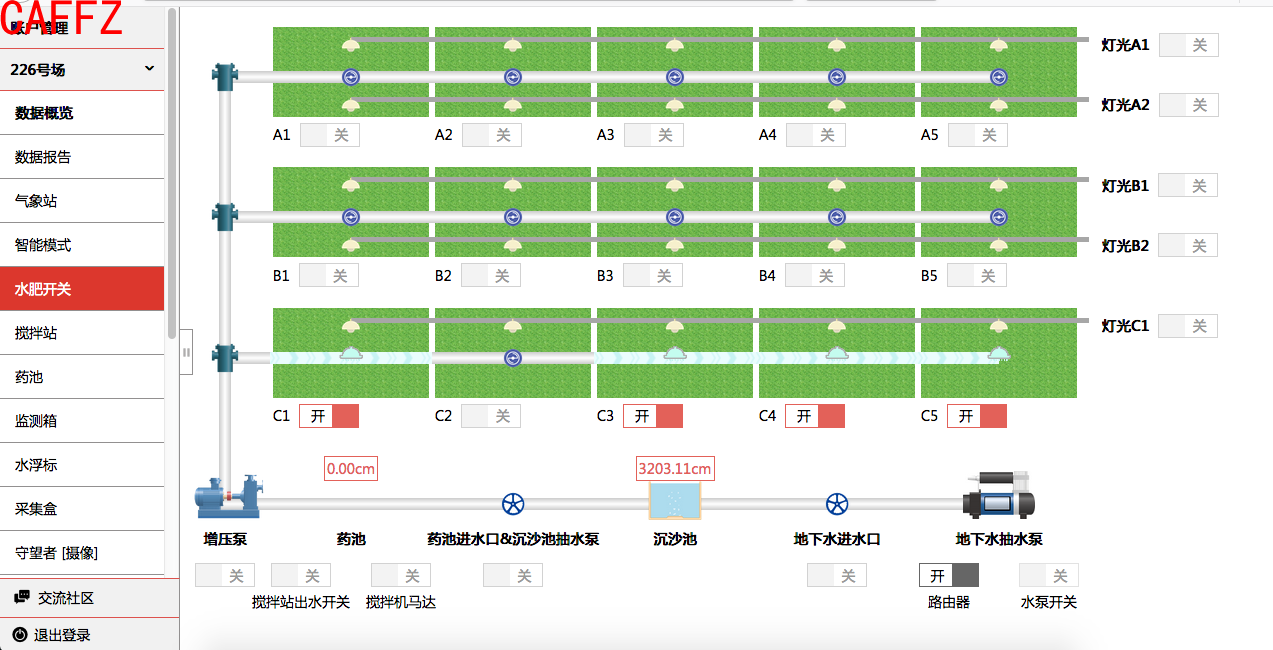Click the sprinkler valve icon in field A1

pos(350,77)
